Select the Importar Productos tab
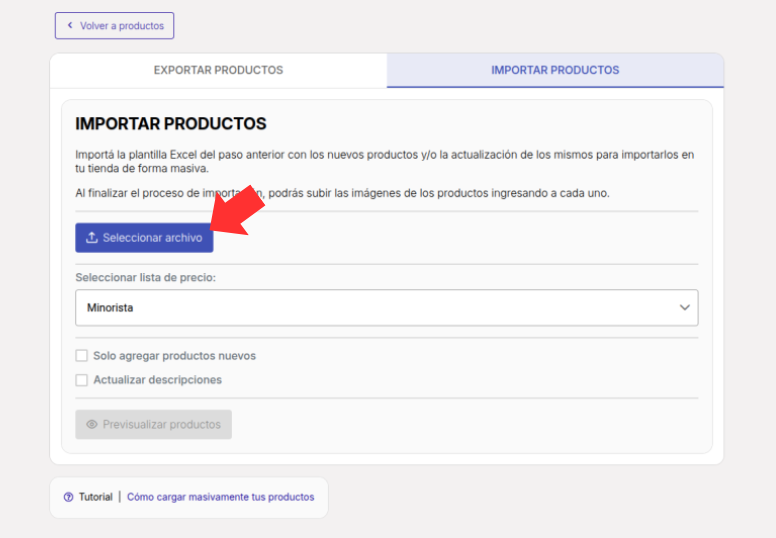 [555, 70]
